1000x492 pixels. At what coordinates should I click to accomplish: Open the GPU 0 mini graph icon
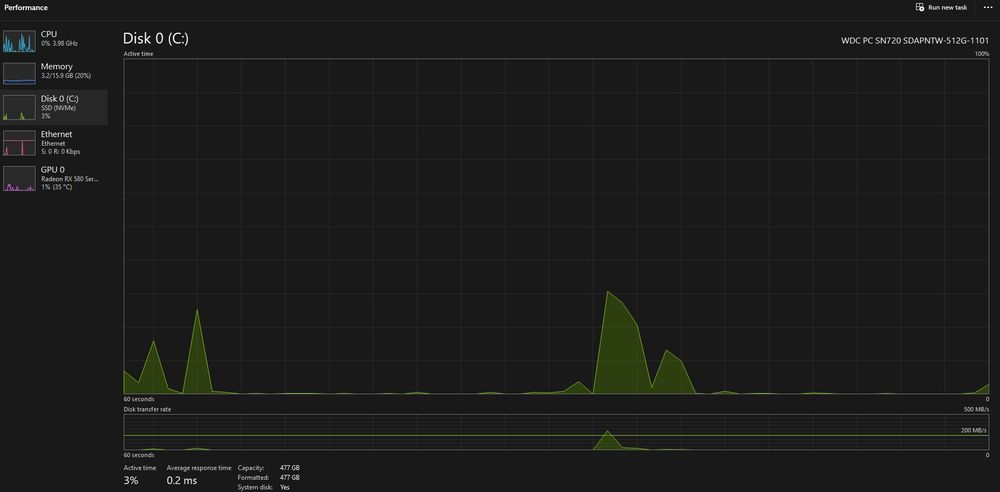(x=19, y=179)
